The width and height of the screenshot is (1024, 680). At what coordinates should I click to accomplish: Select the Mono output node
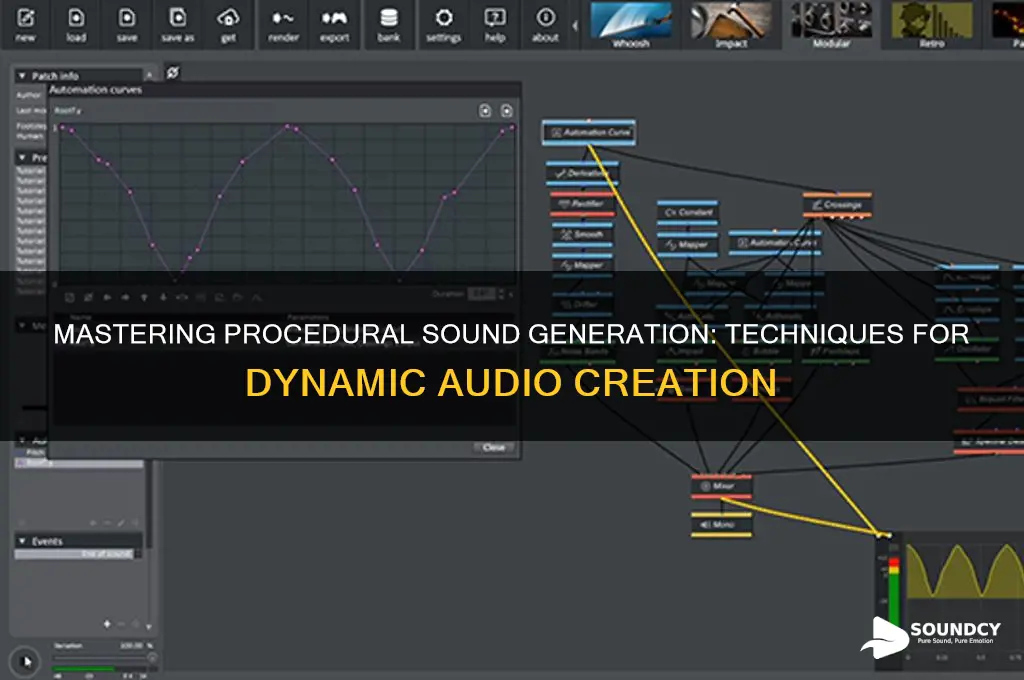click(x=722, y=525)
